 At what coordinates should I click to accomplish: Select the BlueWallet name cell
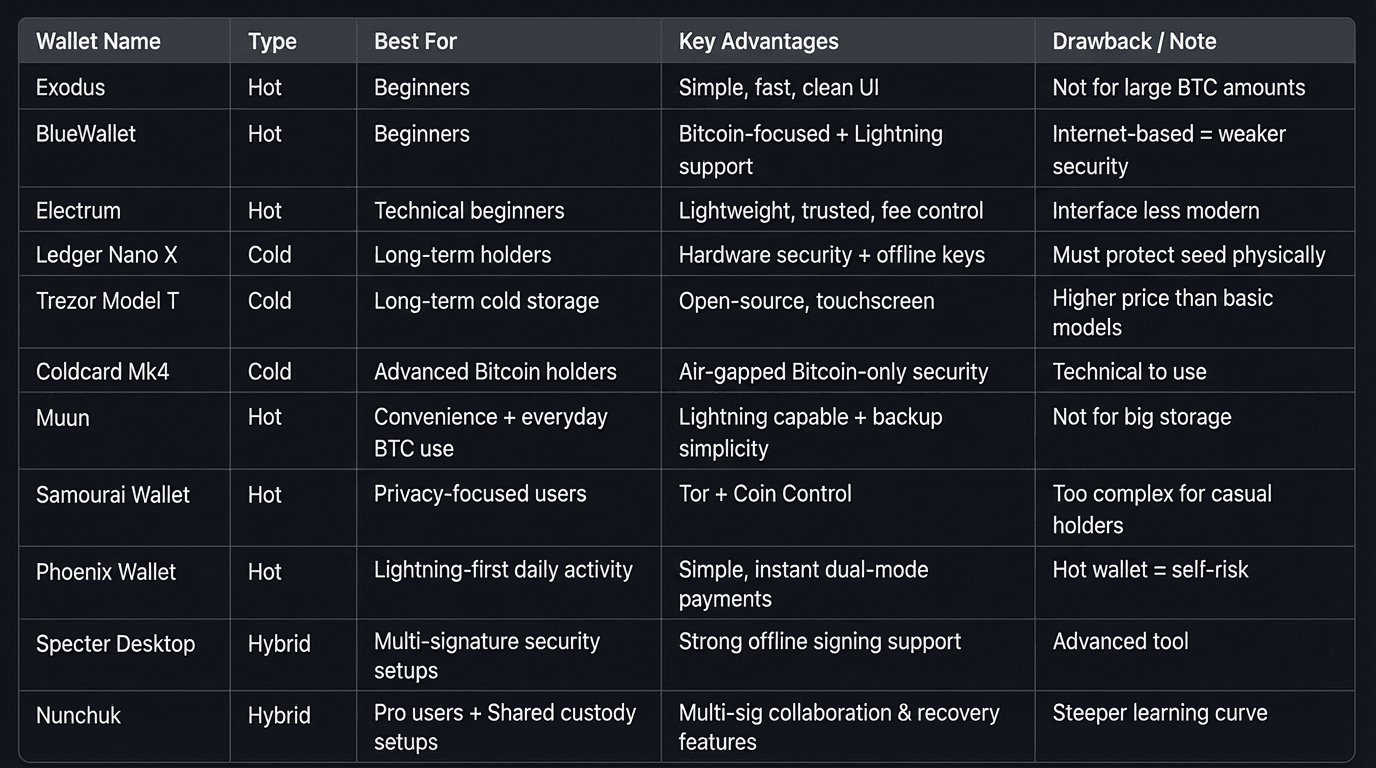86,134
